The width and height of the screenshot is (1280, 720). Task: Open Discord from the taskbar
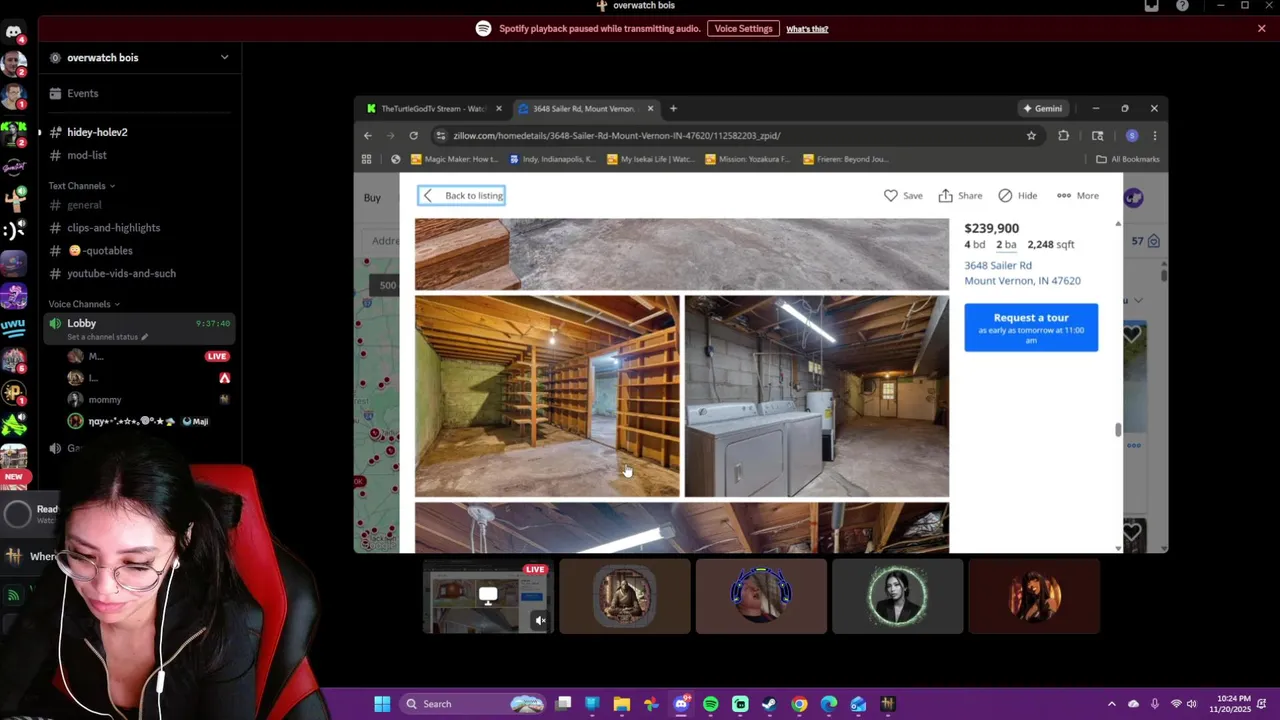tap(681, 704)
